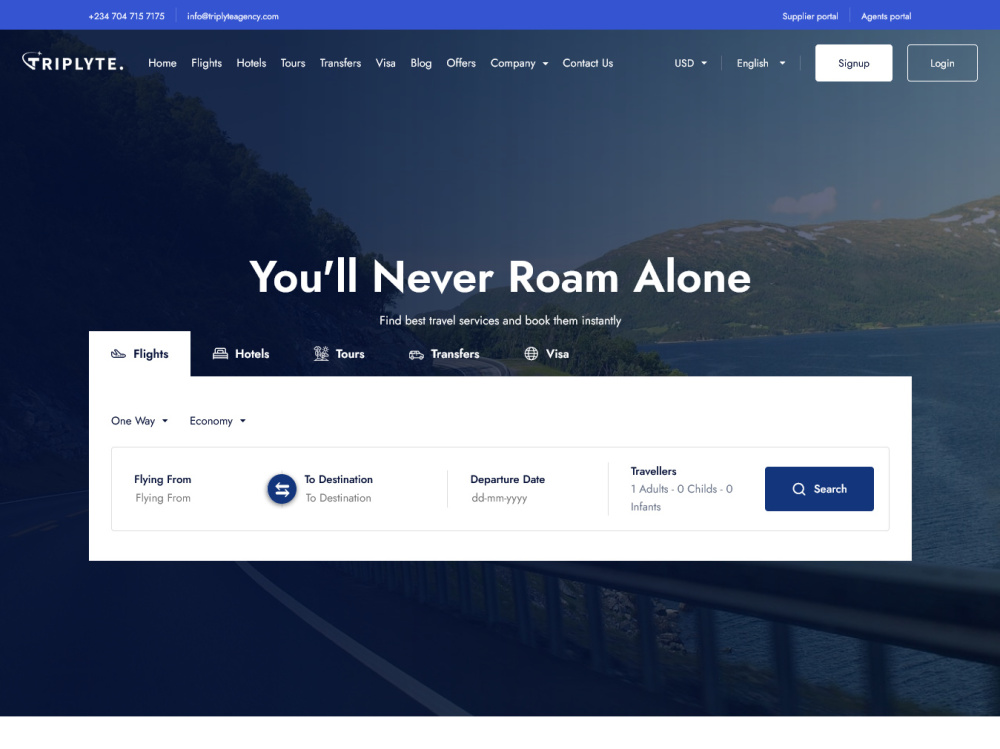Click the car icon on Transfers tab
The width and height of the screenshot is (1000, 749).
[x=416, y=354]
